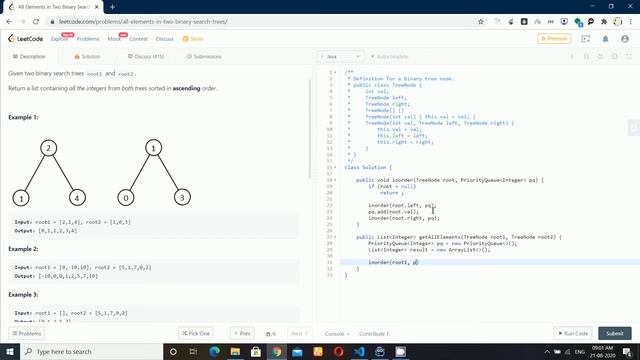Open the Problems list button

[x=27, y=333]
